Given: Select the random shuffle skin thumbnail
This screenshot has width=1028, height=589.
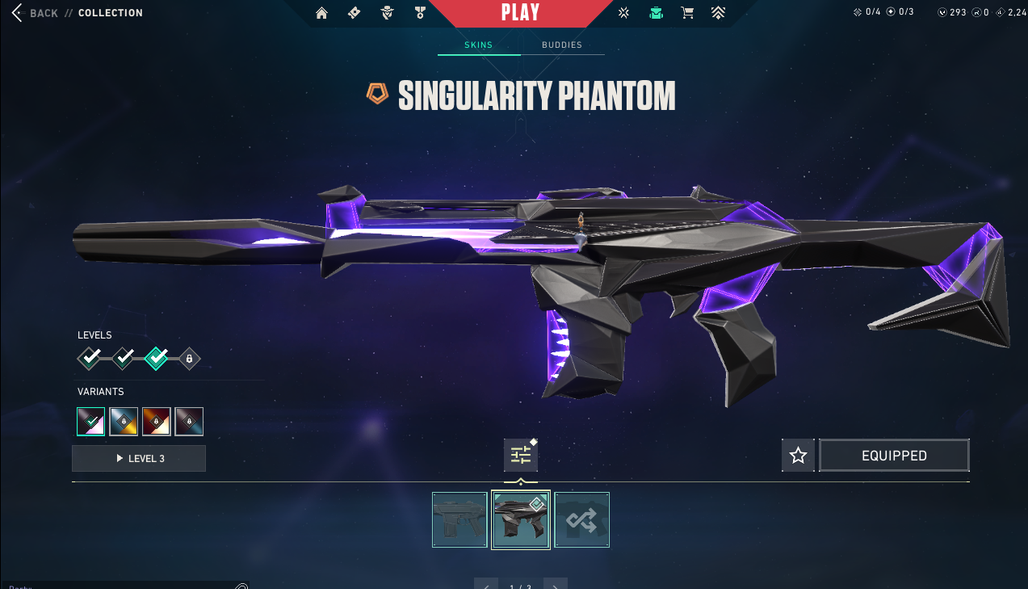Looking at the screenshot, I should click(x=582, y=520).
